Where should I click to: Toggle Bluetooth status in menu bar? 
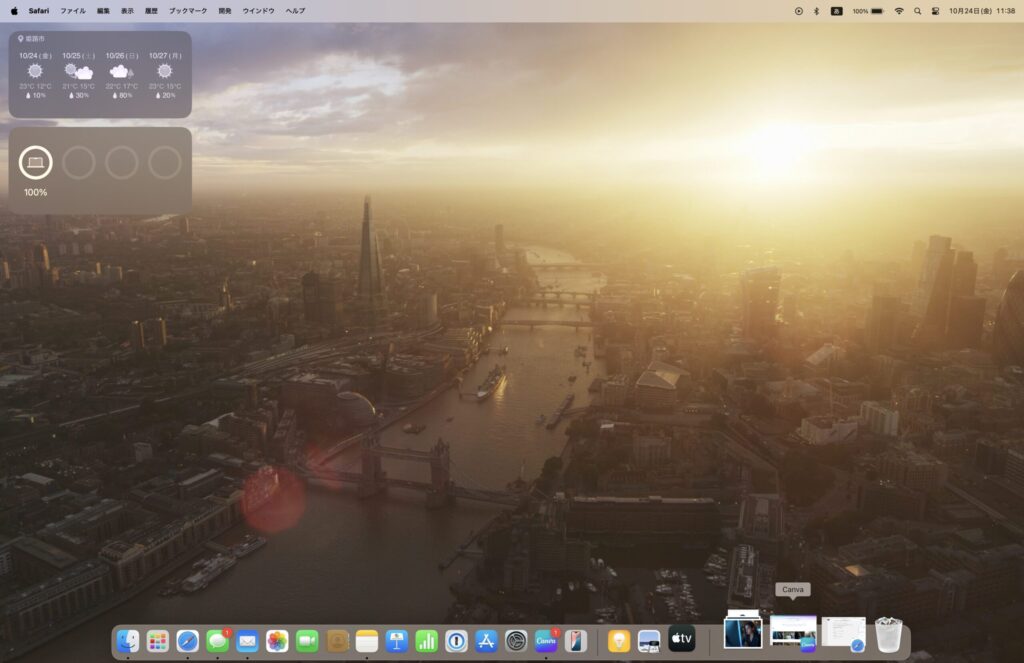(x=816, y=11)
